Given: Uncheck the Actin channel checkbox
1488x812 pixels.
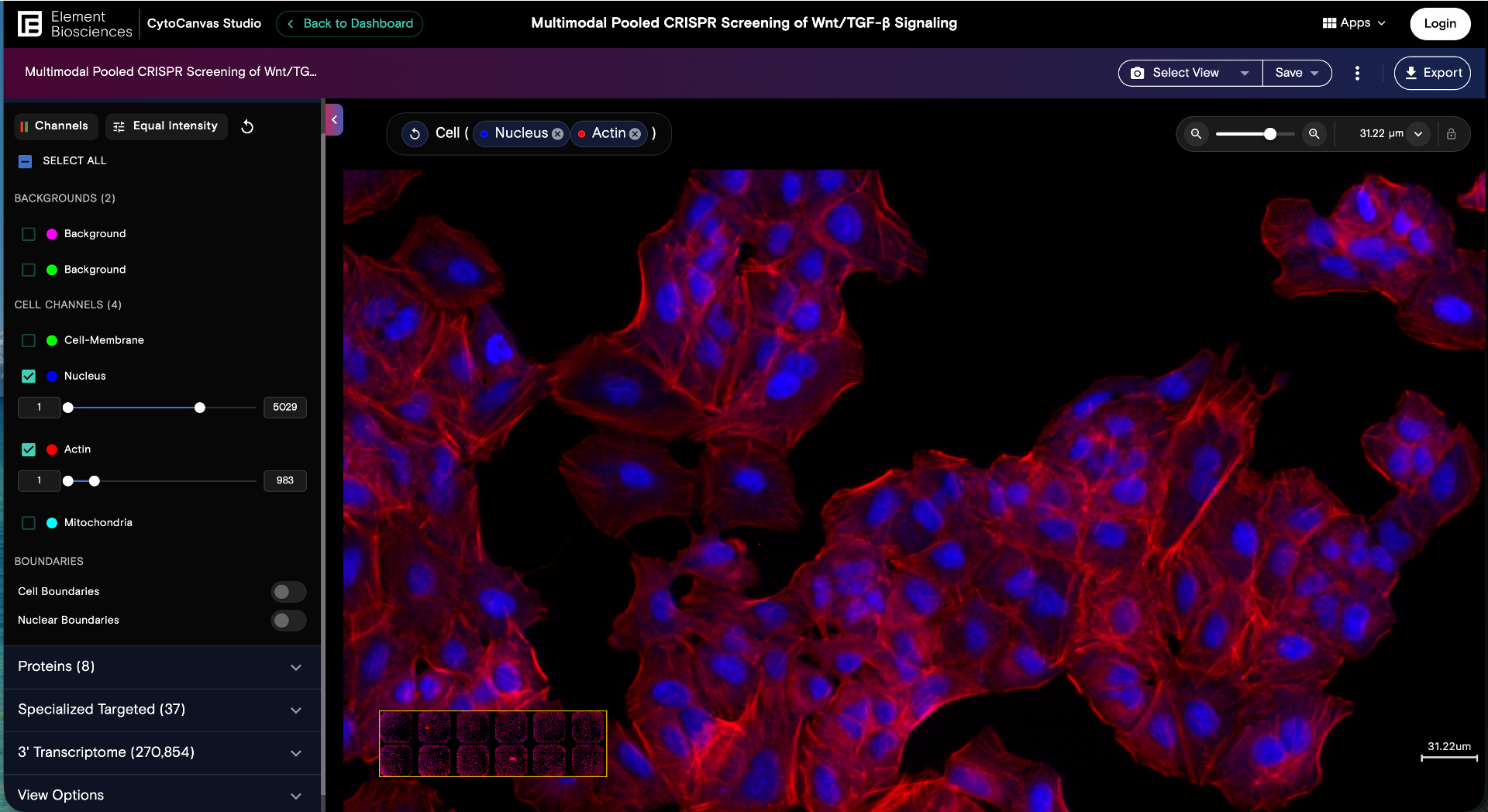Looking at the screenshot, I should [29, 450].
